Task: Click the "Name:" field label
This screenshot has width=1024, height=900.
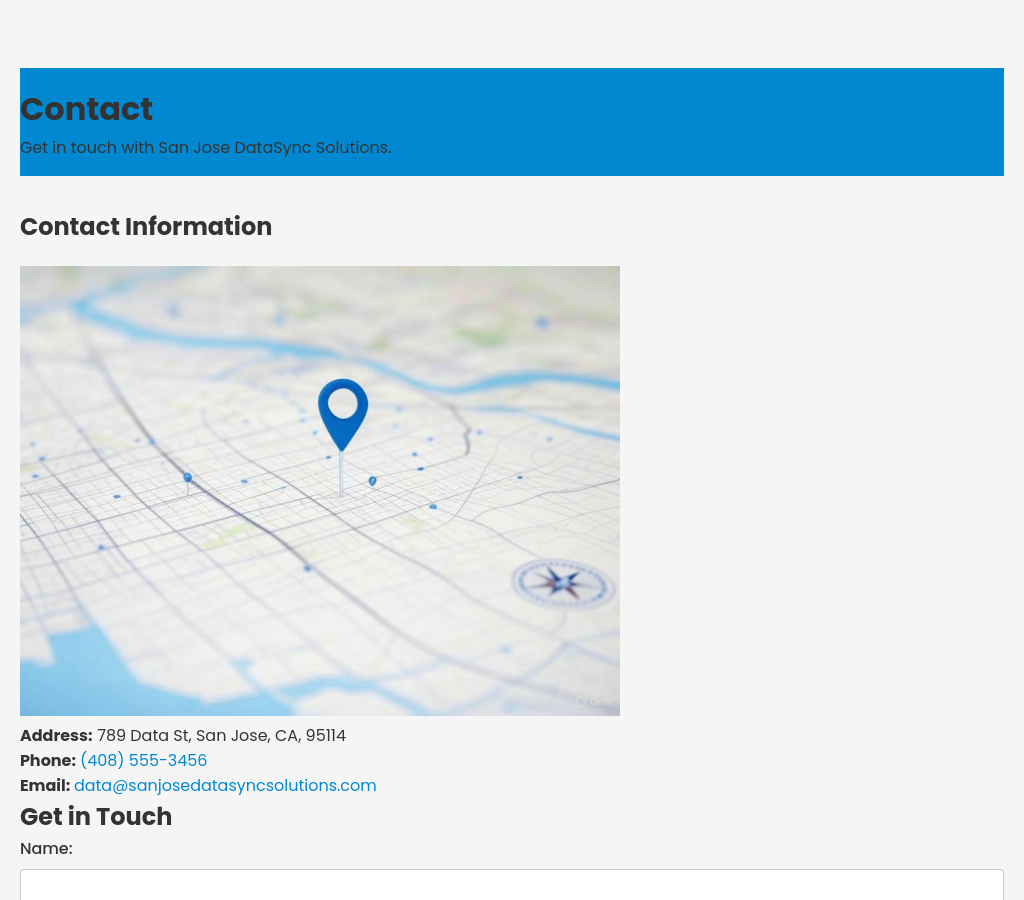Action: coord(46,849)
